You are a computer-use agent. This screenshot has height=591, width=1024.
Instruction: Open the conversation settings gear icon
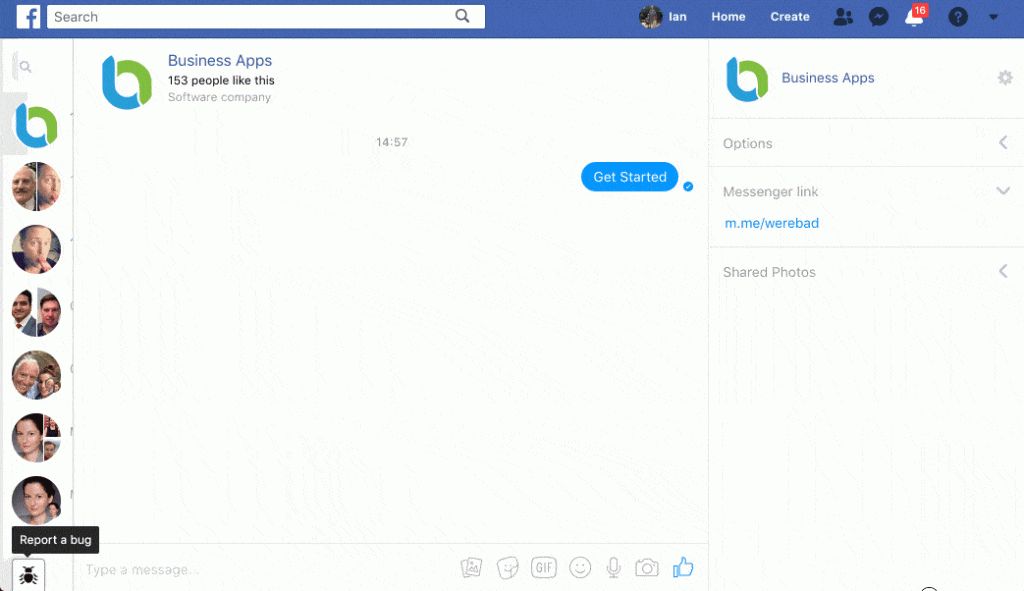coord(1005,78)
